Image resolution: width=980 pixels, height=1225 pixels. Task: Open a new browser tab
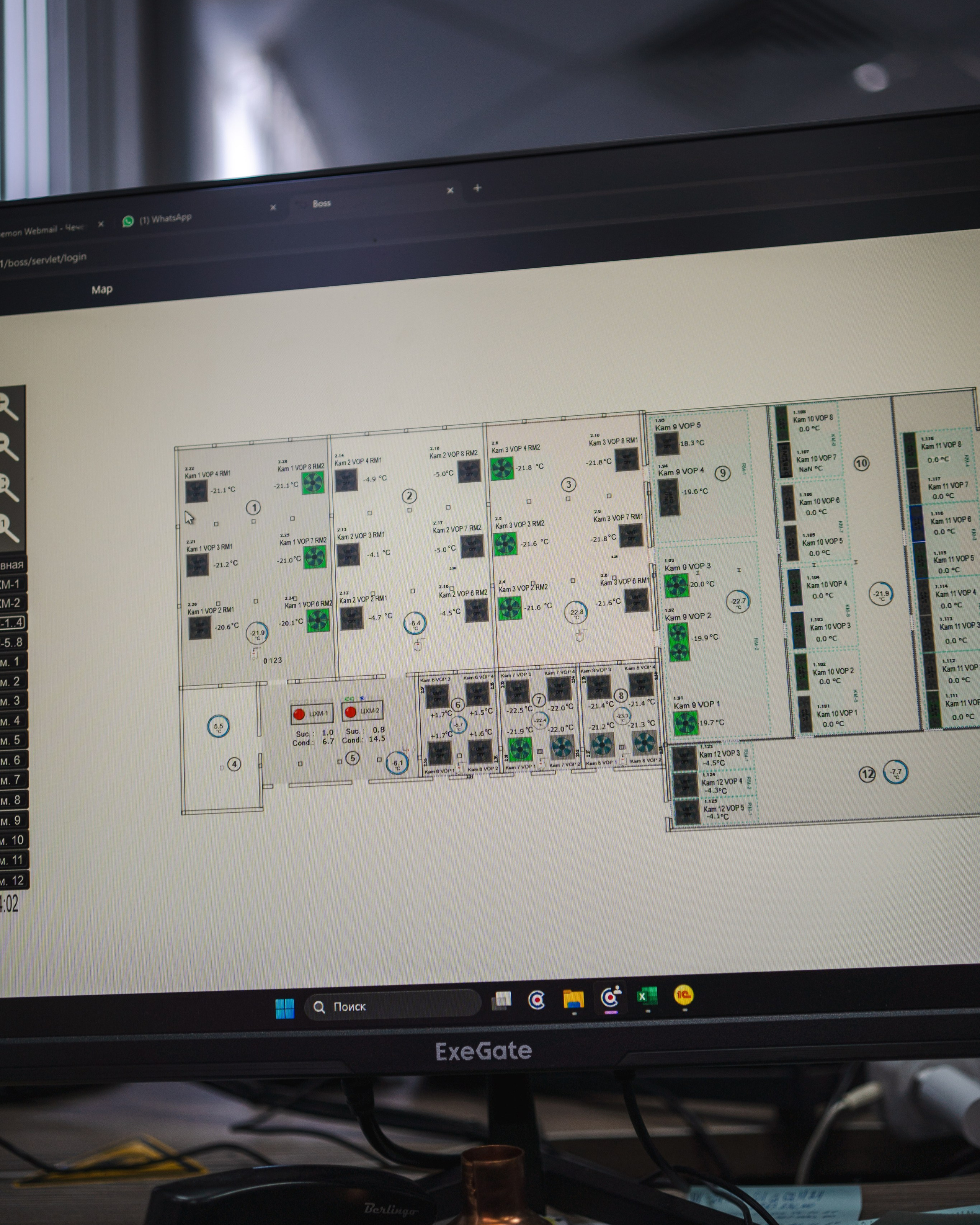[x=477, y=188]
